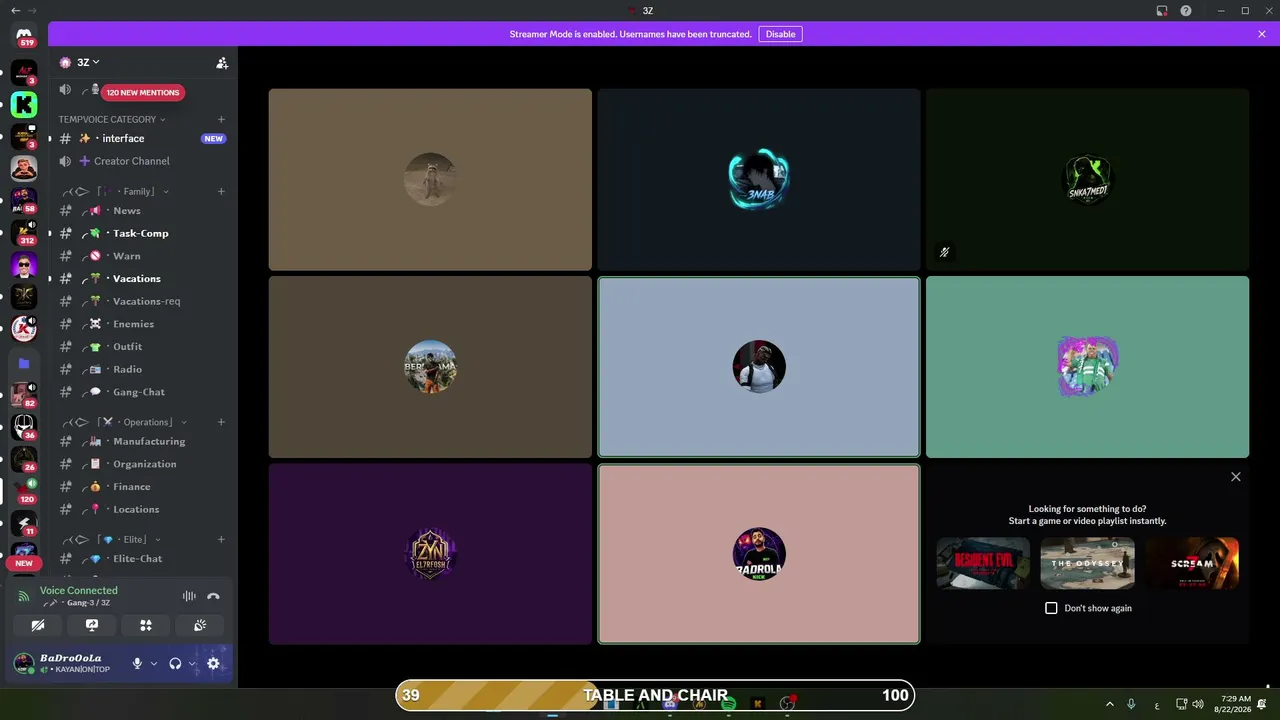Open microphone input options chevron
The height and width of the screenshot is (720, 1280).
153,663
